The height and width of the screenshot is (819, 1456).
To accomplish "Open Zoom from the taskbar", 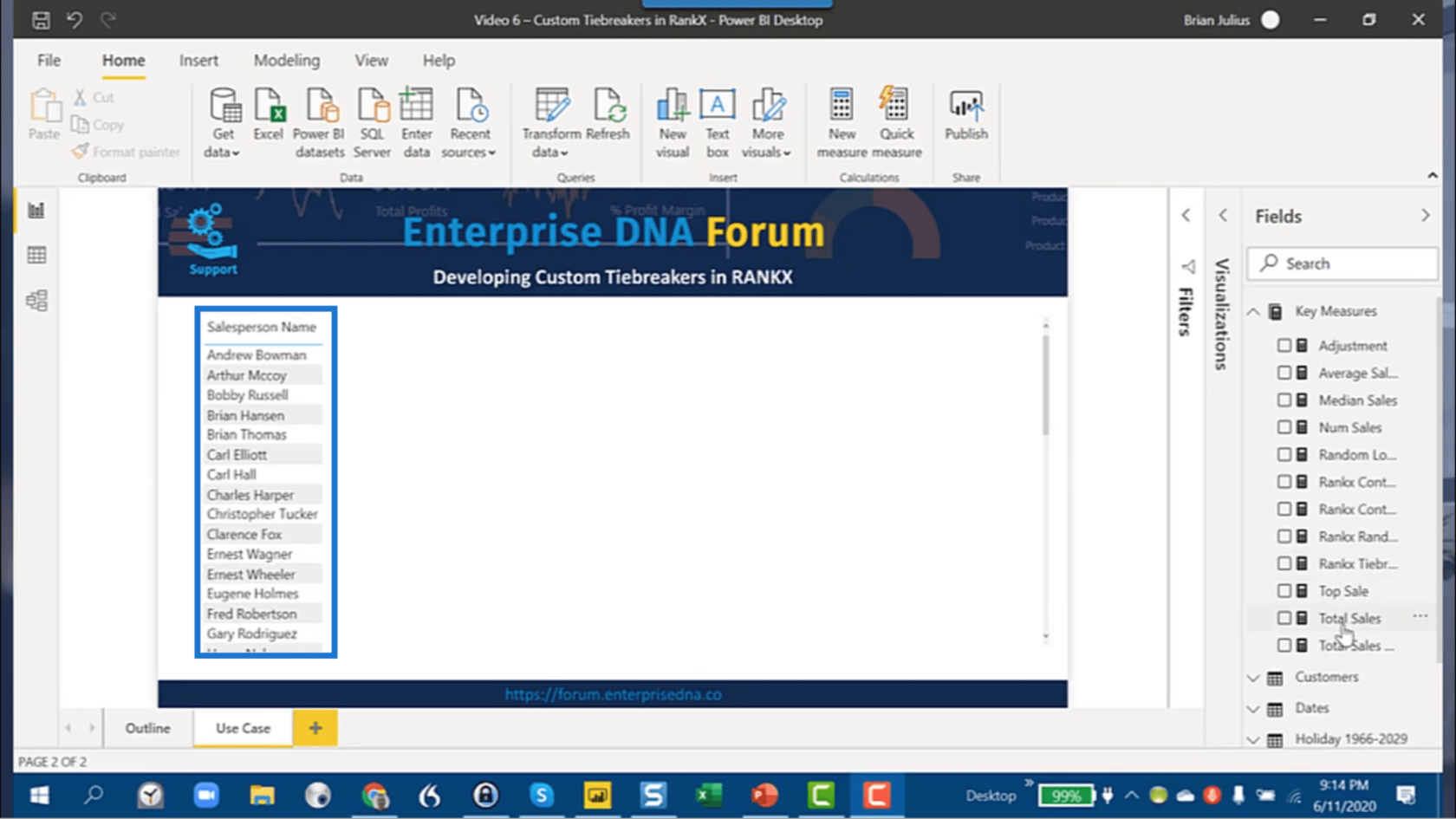I will tap(206, 796).
